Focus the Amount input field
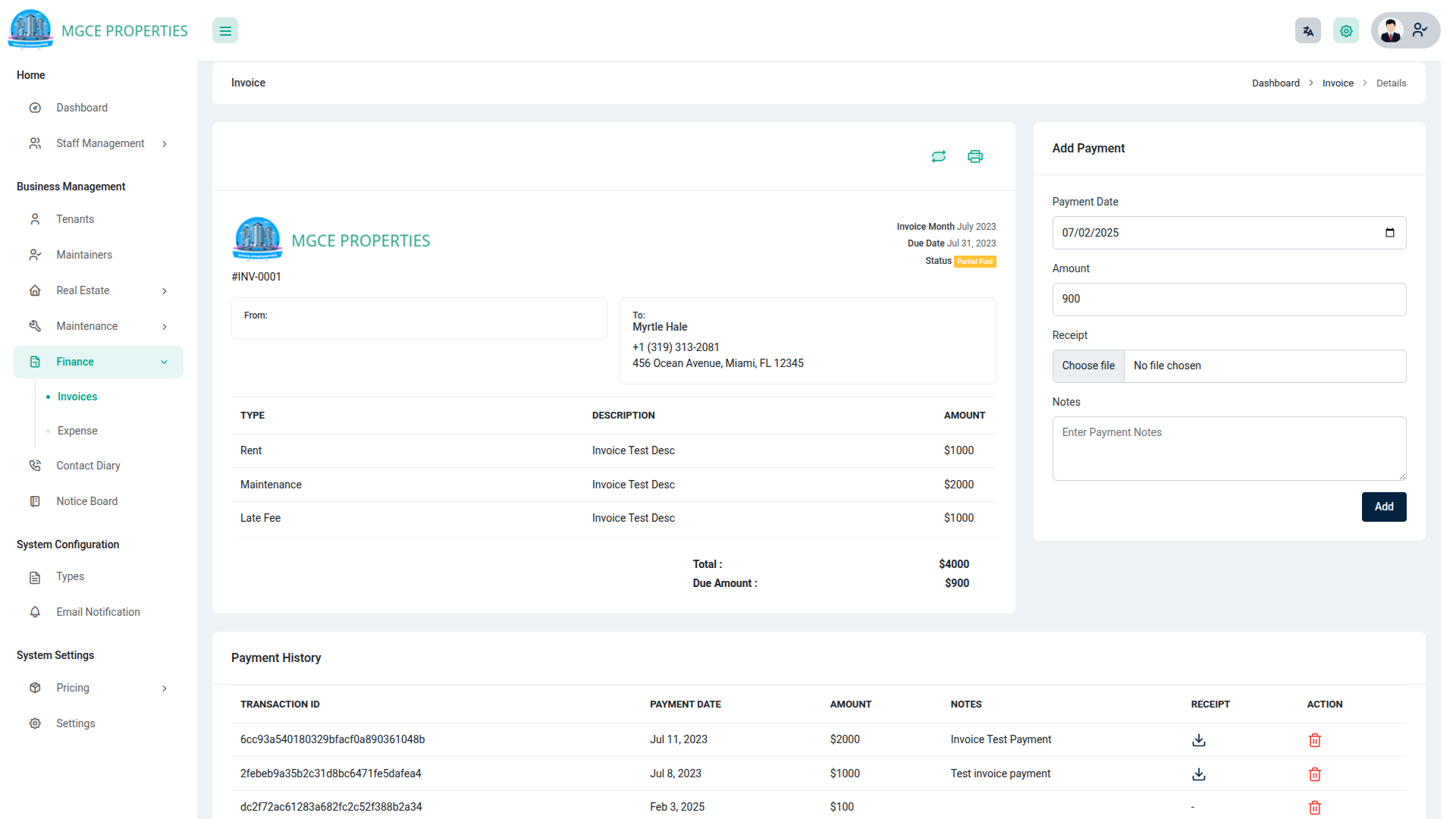The image size is (1456, 819). (1228, 300)
